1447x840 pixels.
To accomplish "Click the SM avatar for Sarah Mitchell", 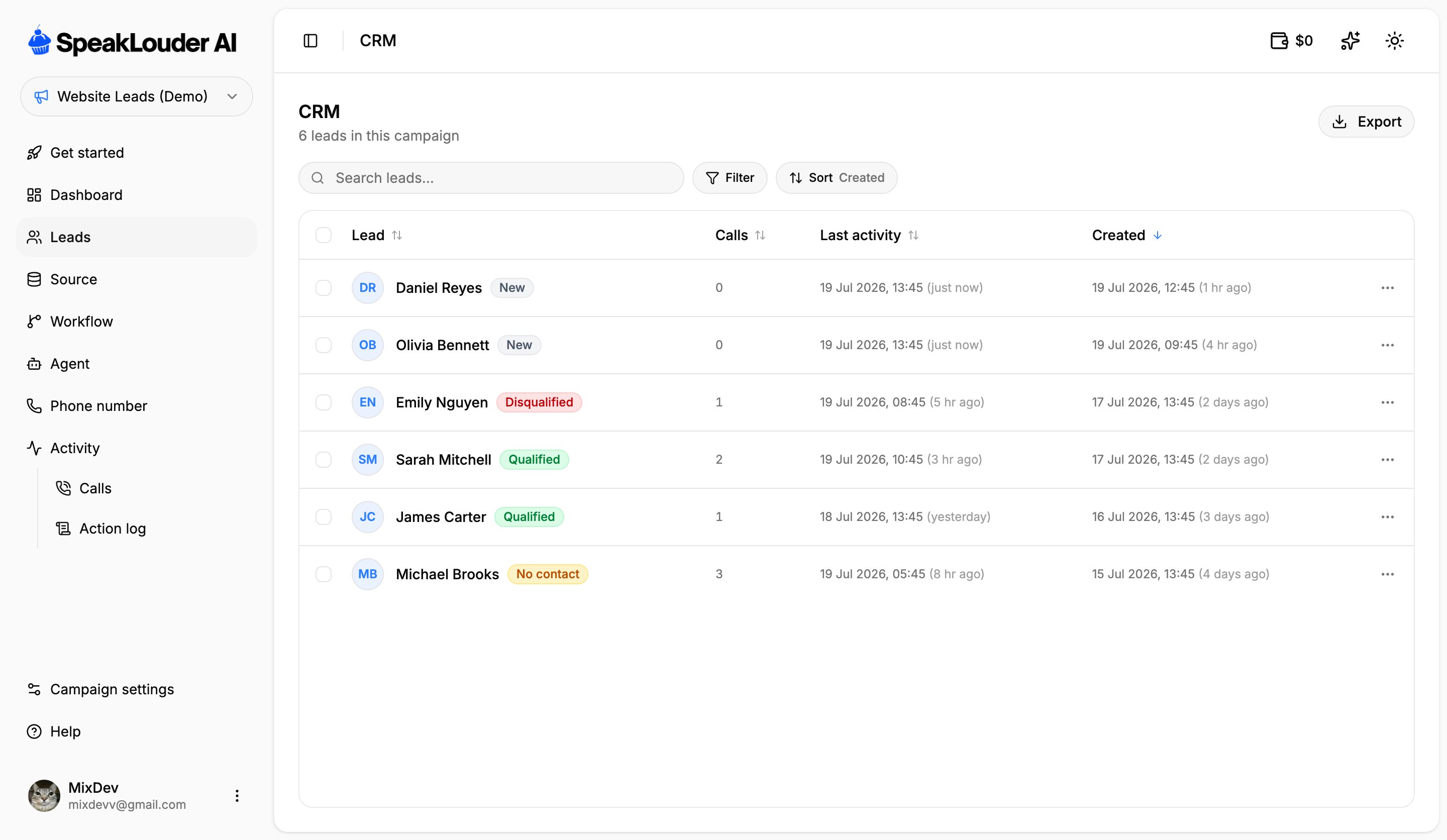I will pyautogui.click(x=367, y=460).
